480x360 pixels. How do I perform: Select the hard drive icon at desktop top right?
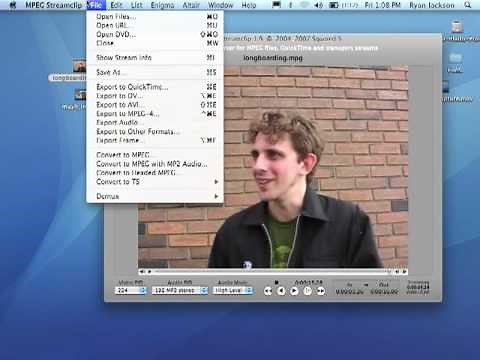tap(457, 26)
